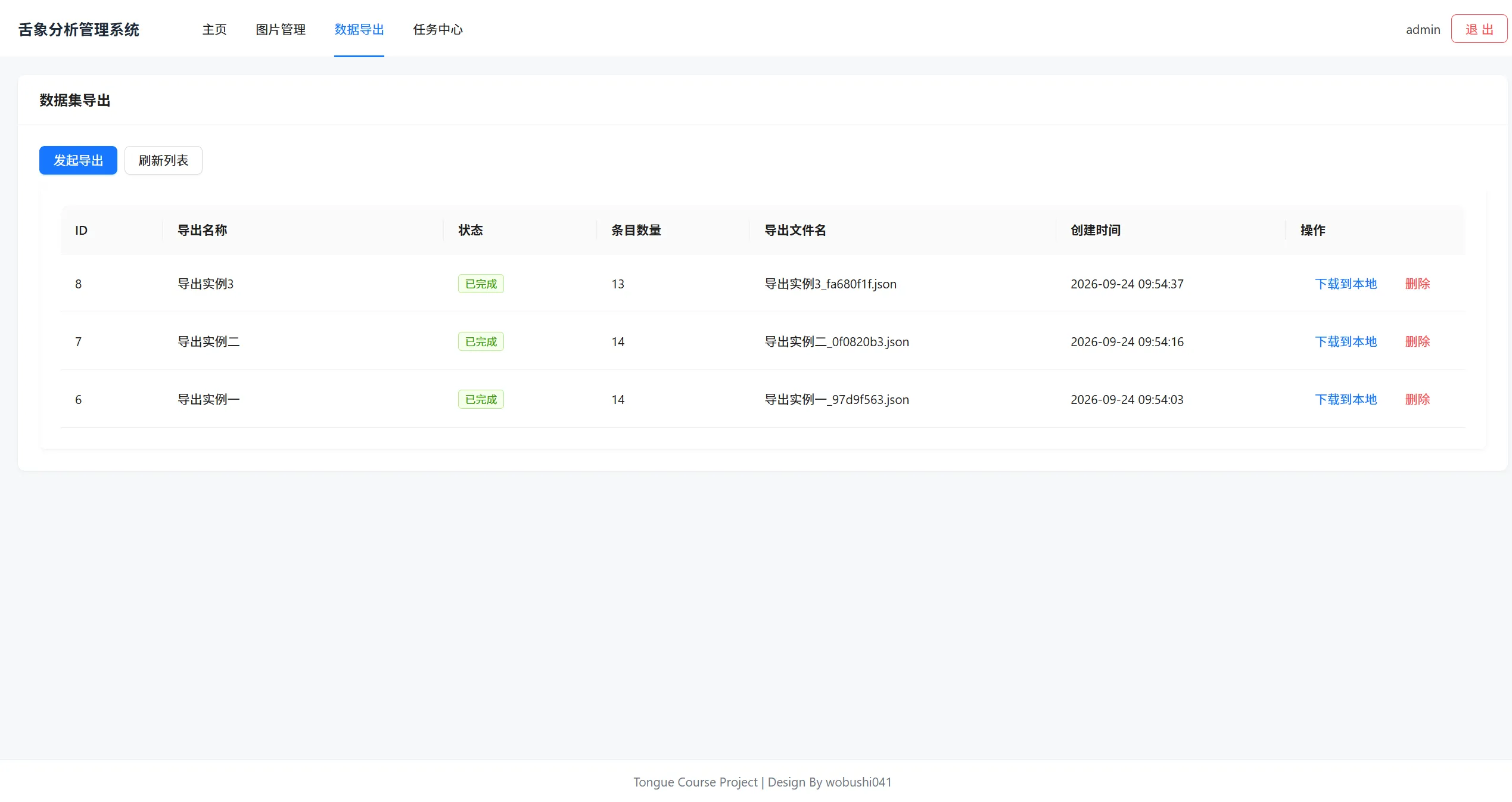Image resolution: width=1512 pixels, height=802 pixels.
Task: Click file name 导出实例二_0f0820b3.json
Action: pos(836,341)
